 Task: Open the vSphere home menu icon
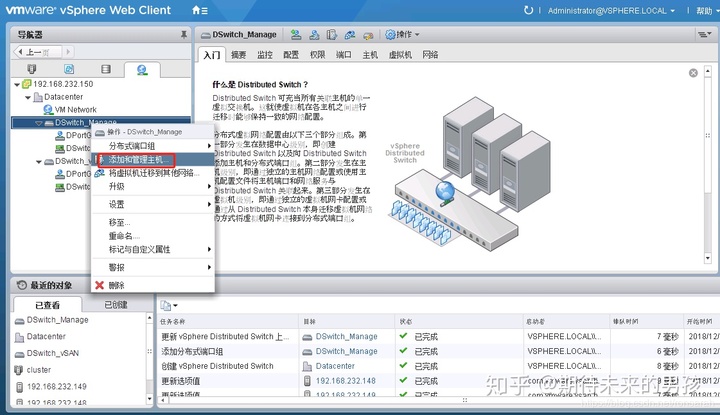point(199,10)
